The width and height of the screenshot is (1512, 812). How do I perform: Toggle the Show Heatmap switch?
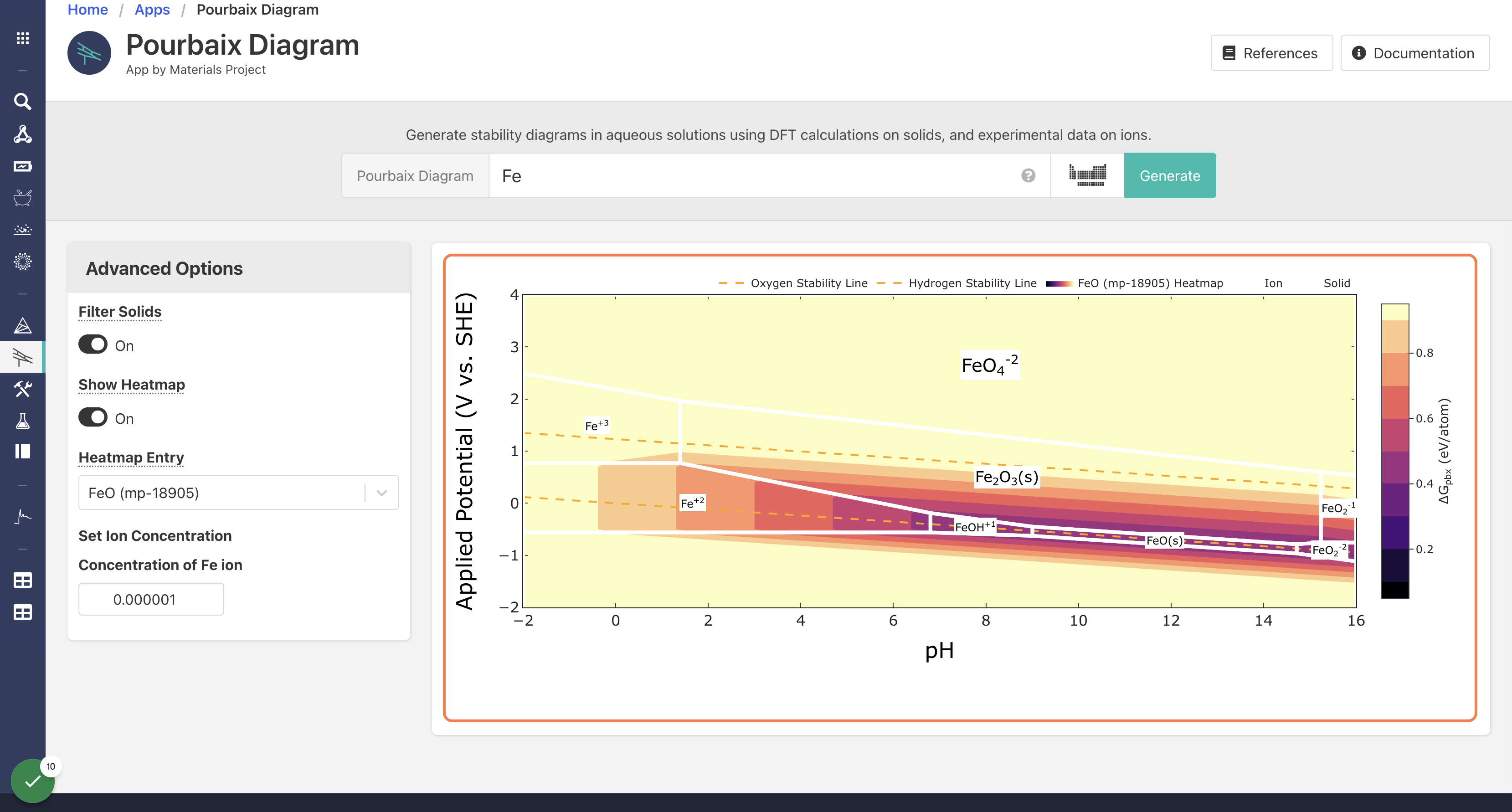(x=93, y=417)
